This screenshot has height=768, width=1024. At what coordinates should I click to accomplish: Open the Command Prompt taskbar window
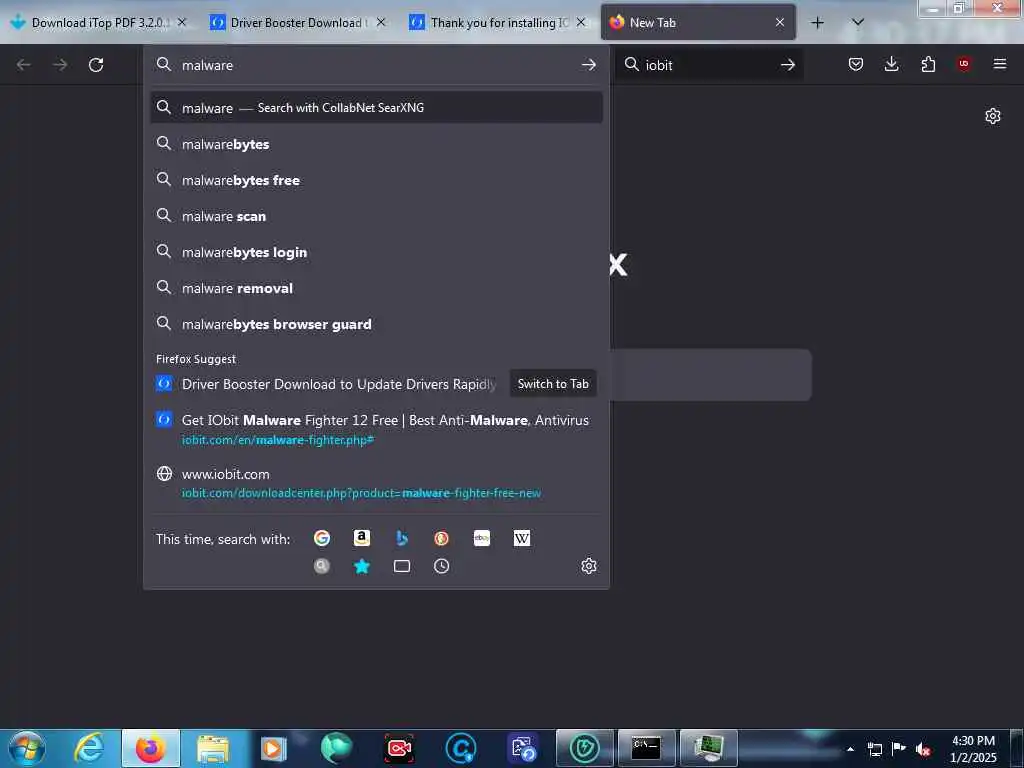tap(647, 748)
